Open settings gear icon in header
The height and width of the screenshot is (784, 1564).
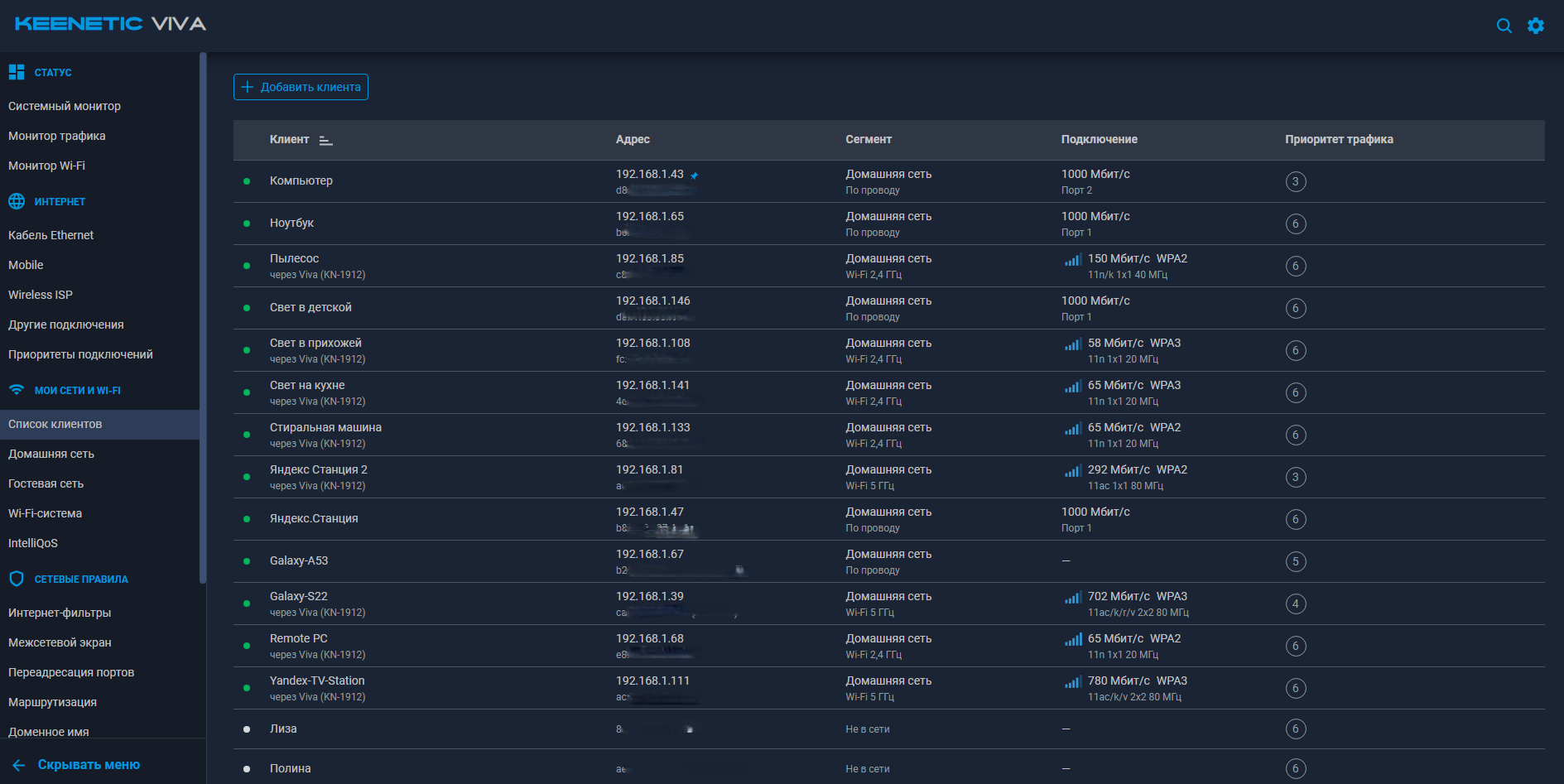pos(1536,26)
